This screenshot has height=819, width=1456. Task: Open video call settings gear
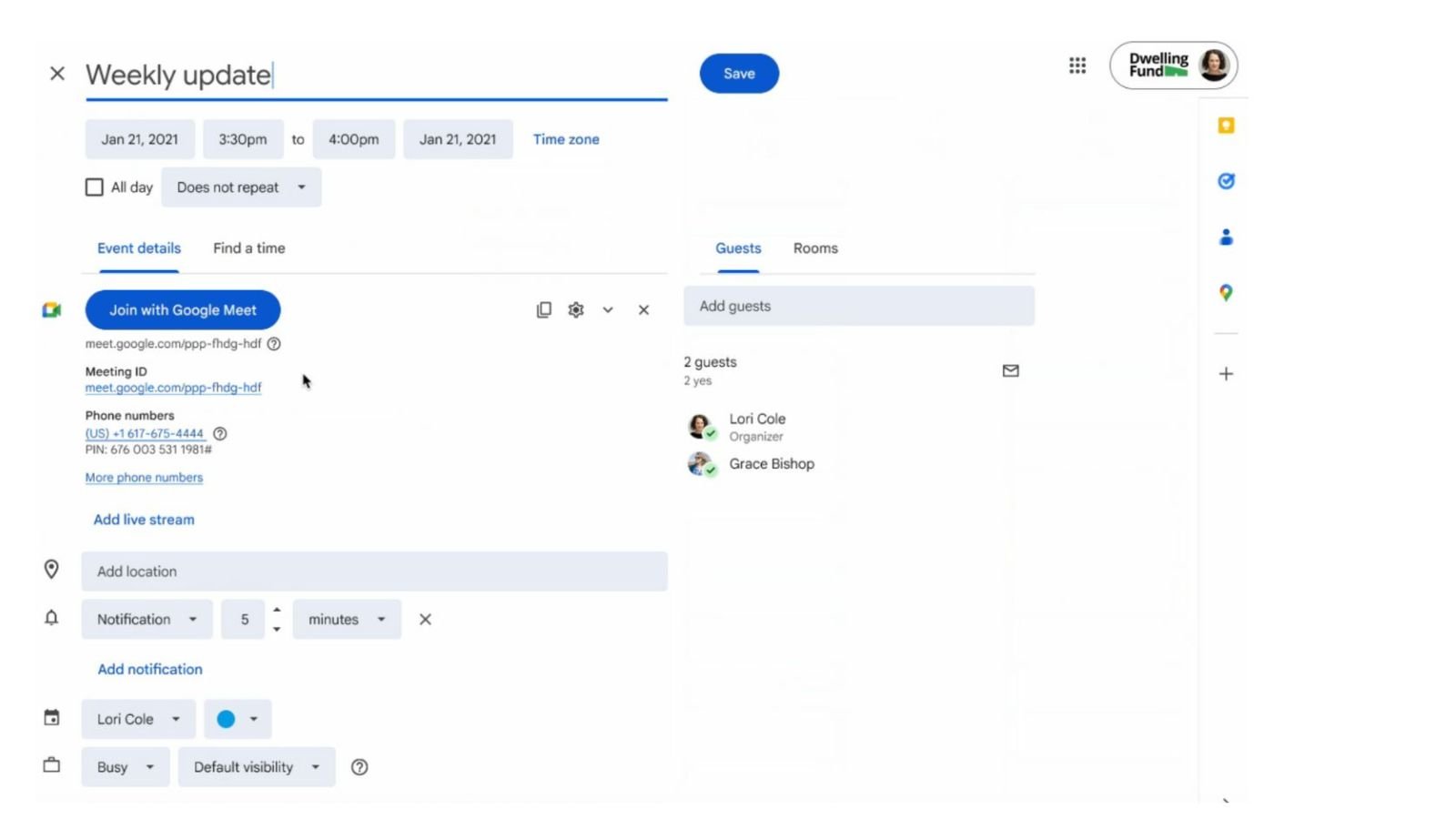pyautogui.click(x=576, y=310)
